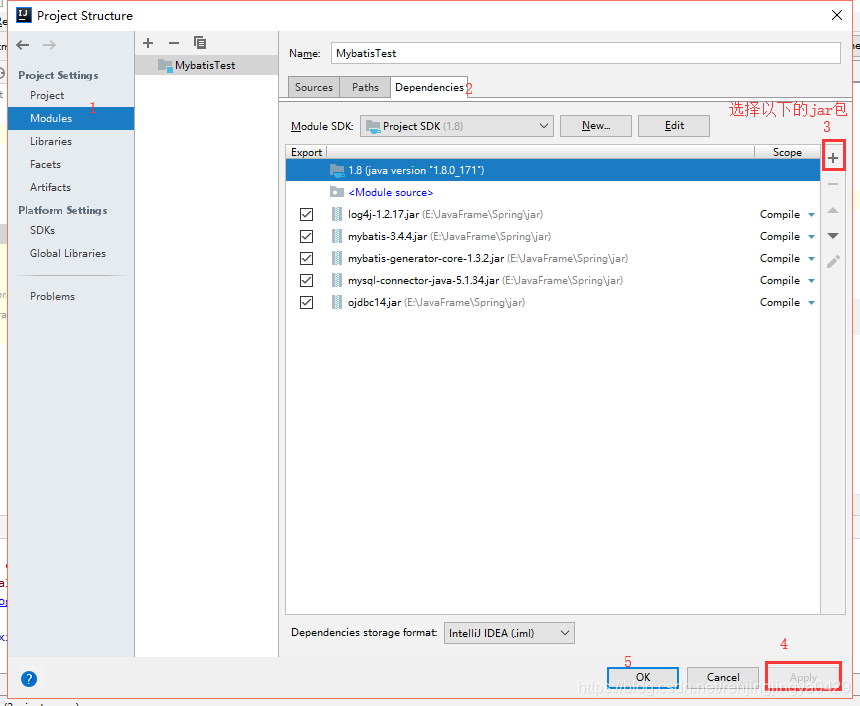Select Modules in Project Settings

[71, 118]
